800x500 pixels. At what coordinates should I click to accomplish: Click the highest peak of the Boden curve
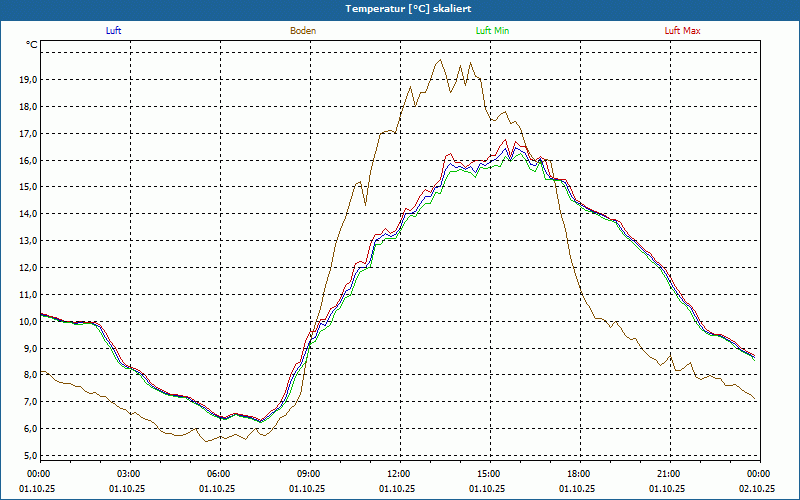439,60
